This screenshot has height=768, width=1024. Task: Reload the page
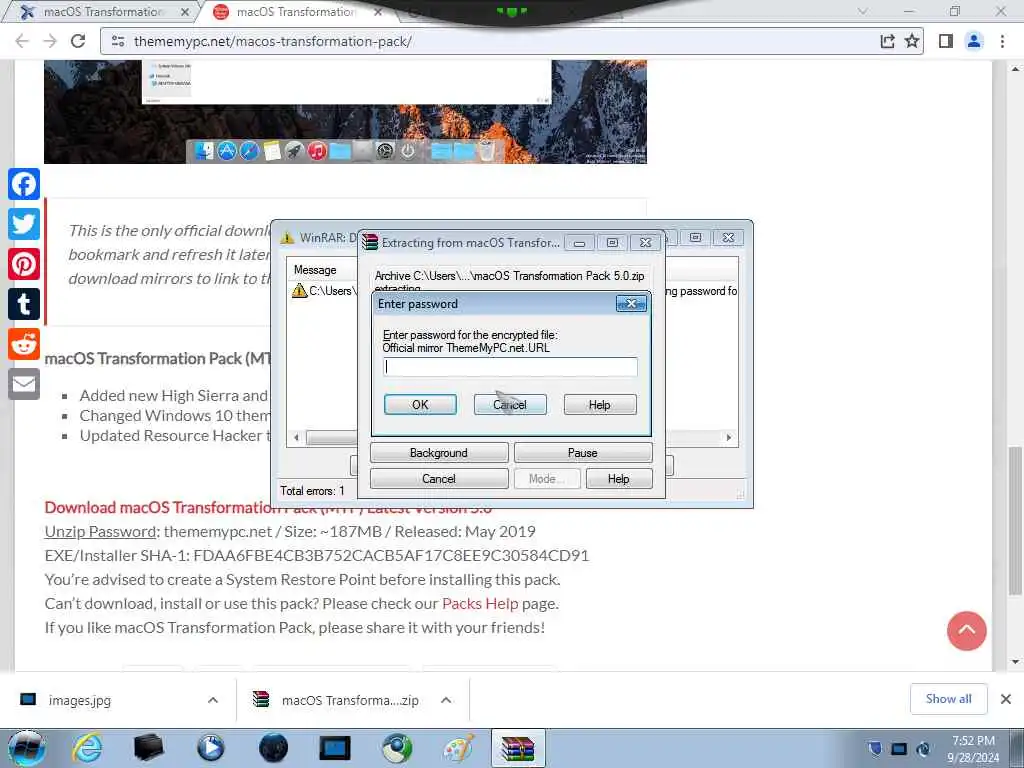tap(78, 41)
